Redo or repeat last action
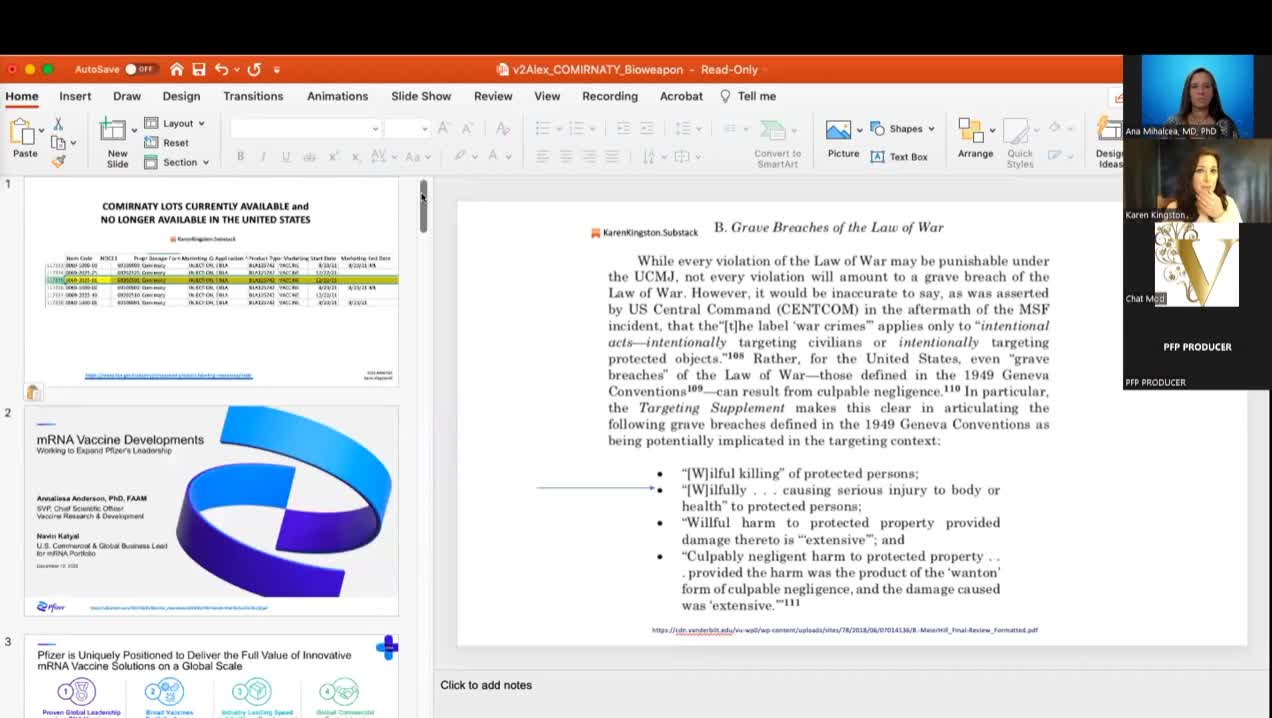 [x=254, y=69]
